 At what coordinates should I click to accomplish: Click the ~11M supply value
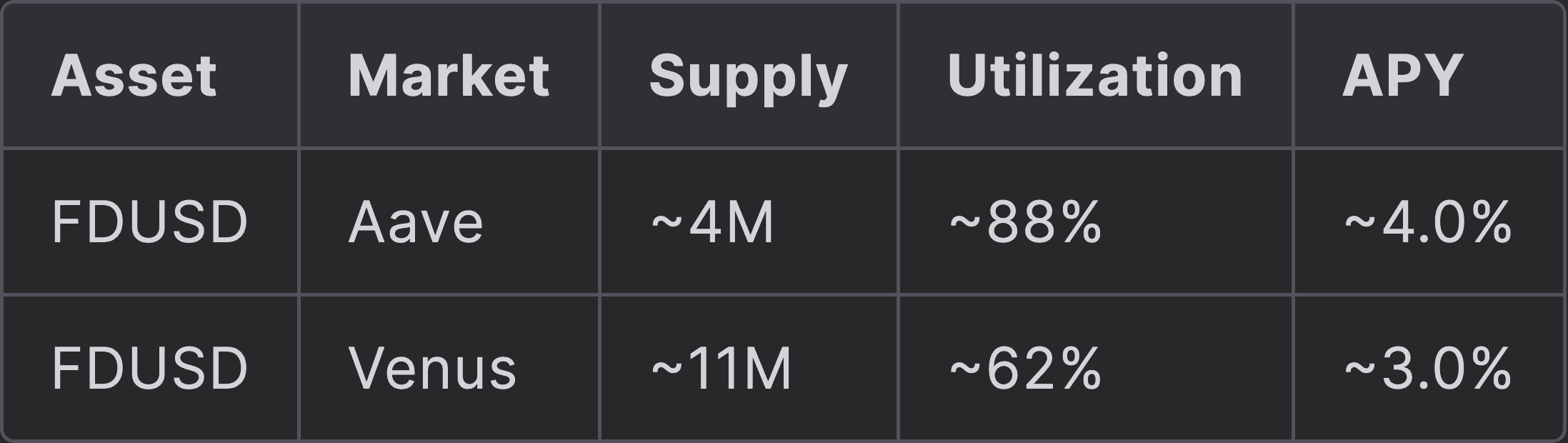[721, 369]
